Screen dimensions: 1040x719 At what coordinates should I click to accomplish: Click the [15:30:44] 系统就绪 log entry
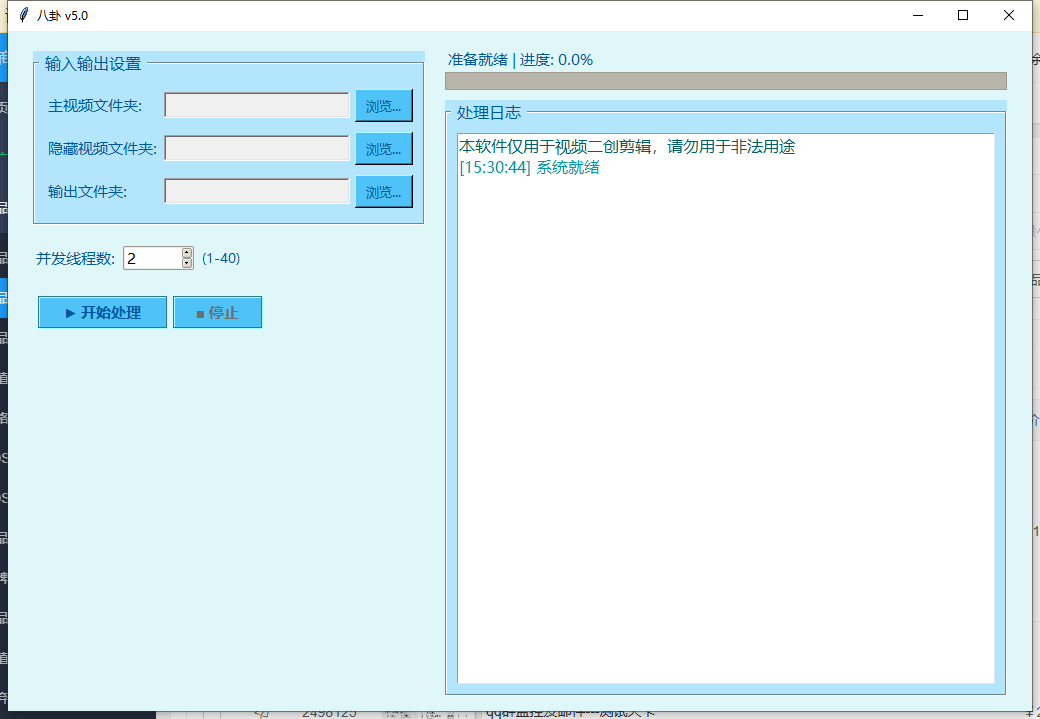[x=529, y=168]
